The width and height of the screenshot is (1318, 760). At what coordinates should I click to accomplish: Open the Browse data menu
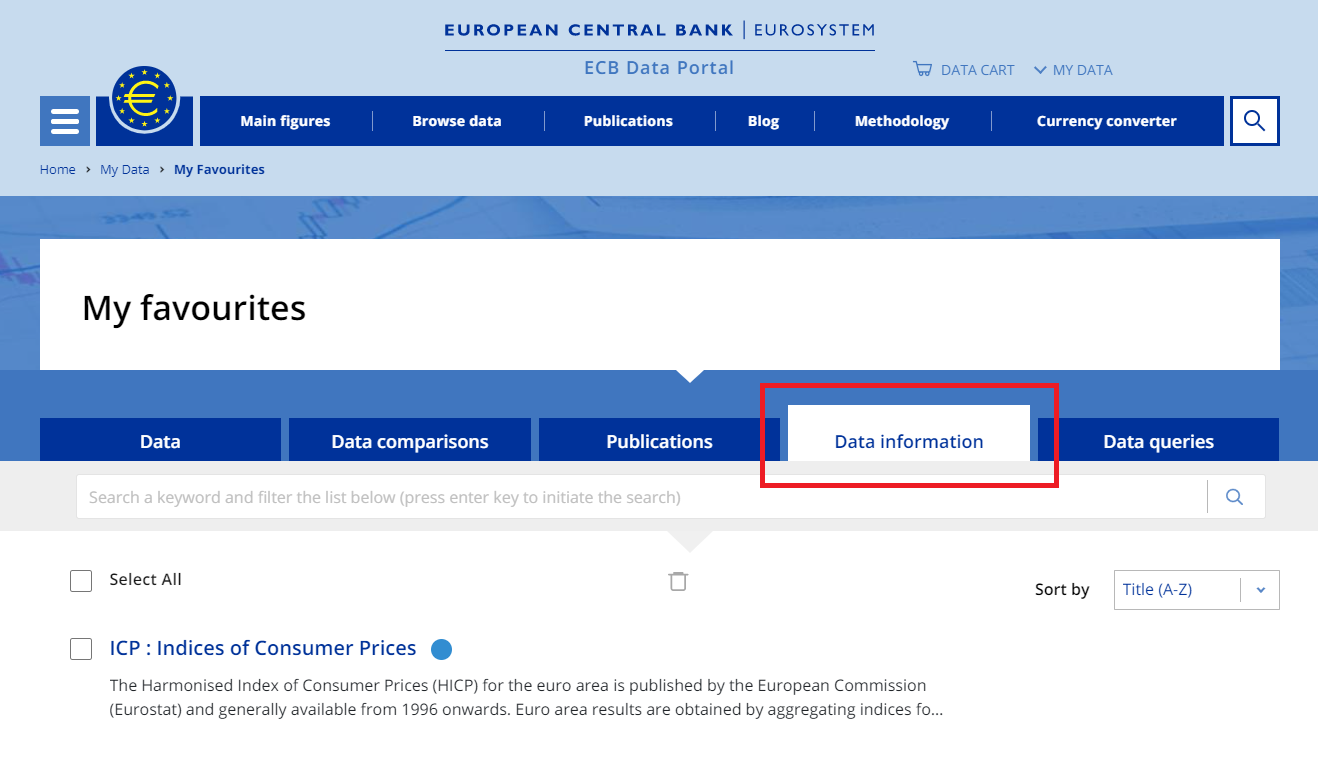[457, 121]
